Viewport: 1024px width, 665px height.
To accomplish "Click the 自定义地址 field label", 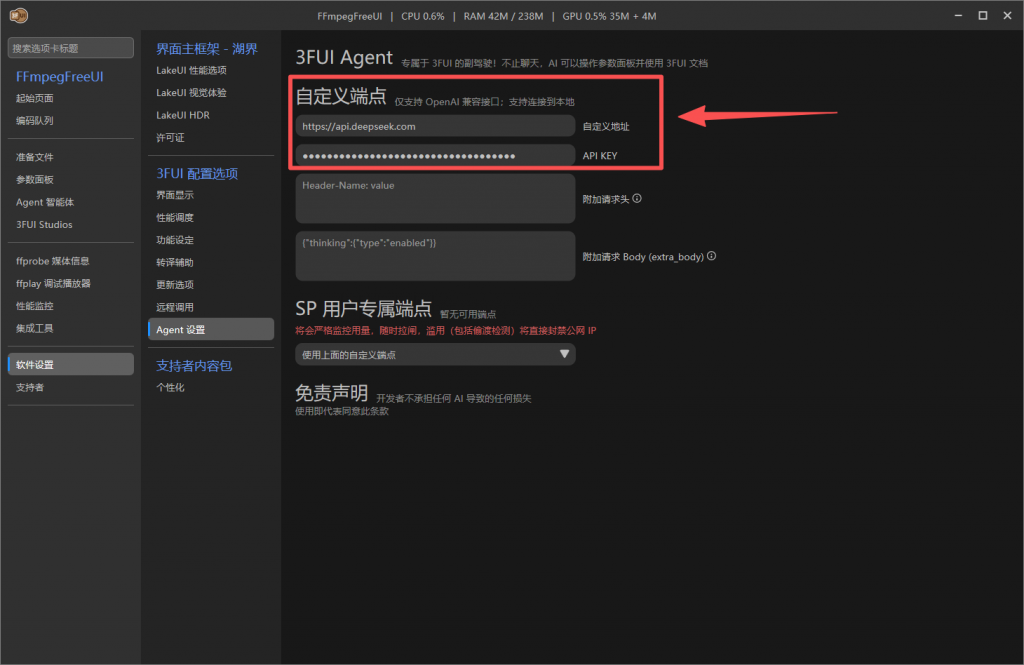I will 606,127.
